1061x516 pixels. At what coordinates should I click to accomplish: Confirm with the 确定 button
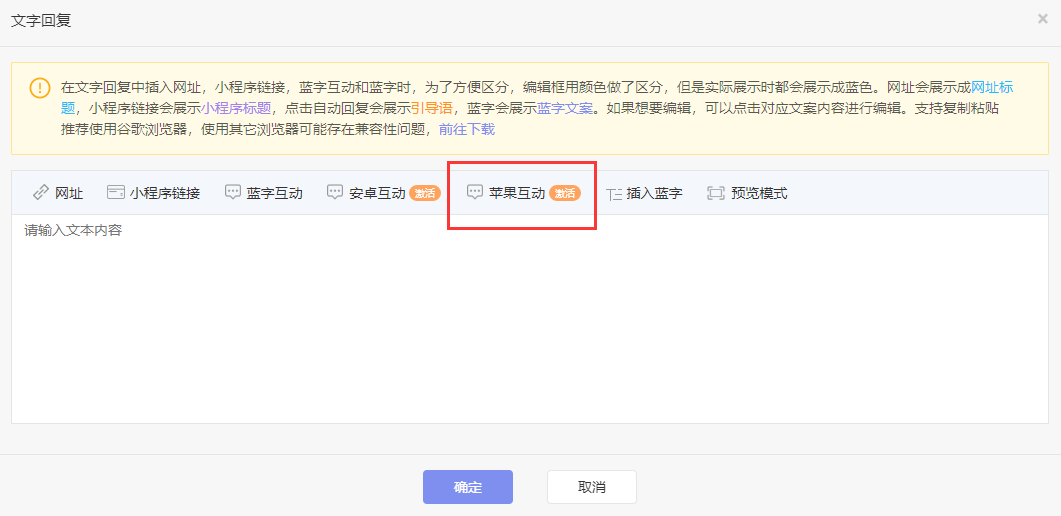[468, 487]
